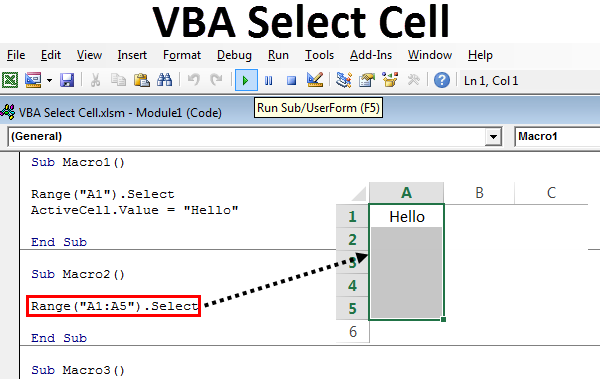Click the Select All corner triangle
Screen dimensions: 600x379
359,193
